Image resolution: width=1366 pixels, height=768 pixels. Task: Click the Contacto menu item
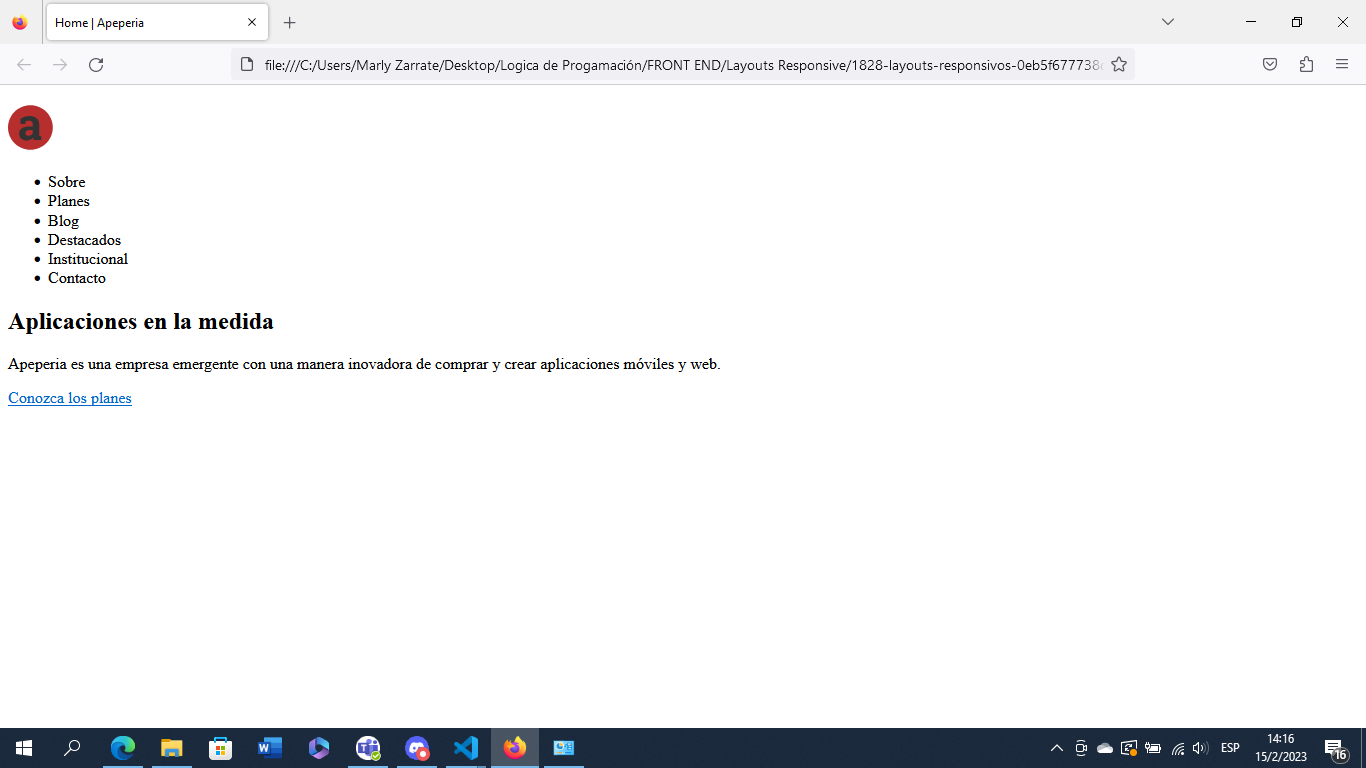77,277
